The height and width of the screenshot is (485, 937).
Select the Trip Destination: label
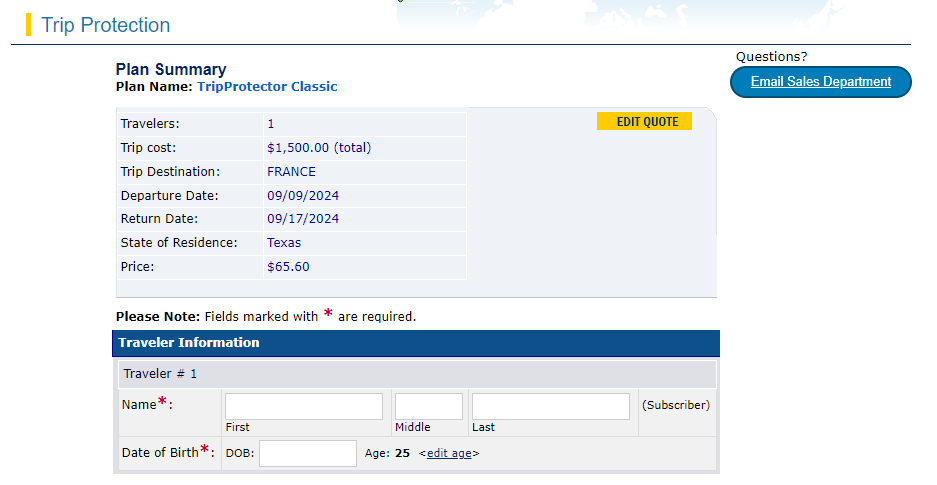click(170, 171)
